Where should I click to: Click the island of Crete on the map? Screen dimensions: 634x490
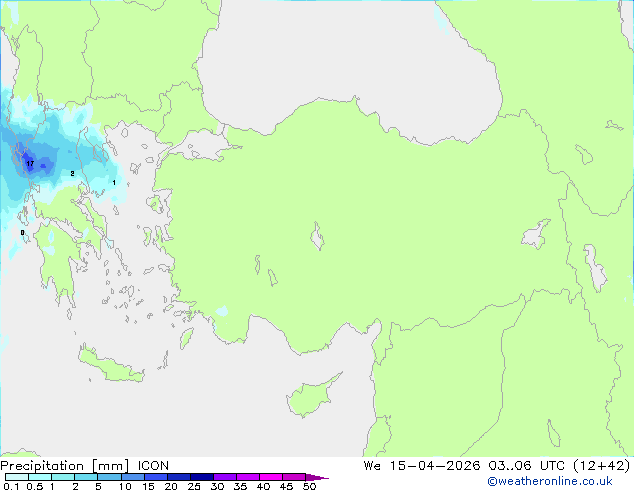tap(111, 365)
